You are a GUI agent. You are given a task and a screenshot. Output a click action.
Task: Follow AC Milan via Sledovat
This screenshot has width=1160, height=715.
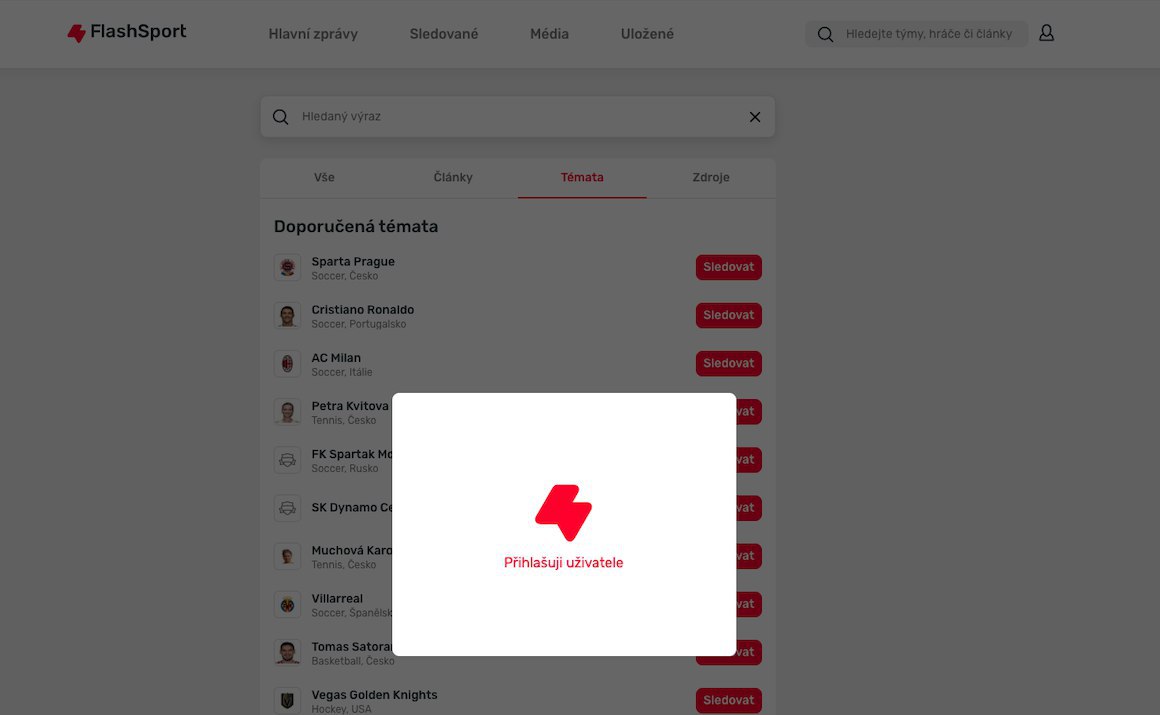(x=729, y=363)
